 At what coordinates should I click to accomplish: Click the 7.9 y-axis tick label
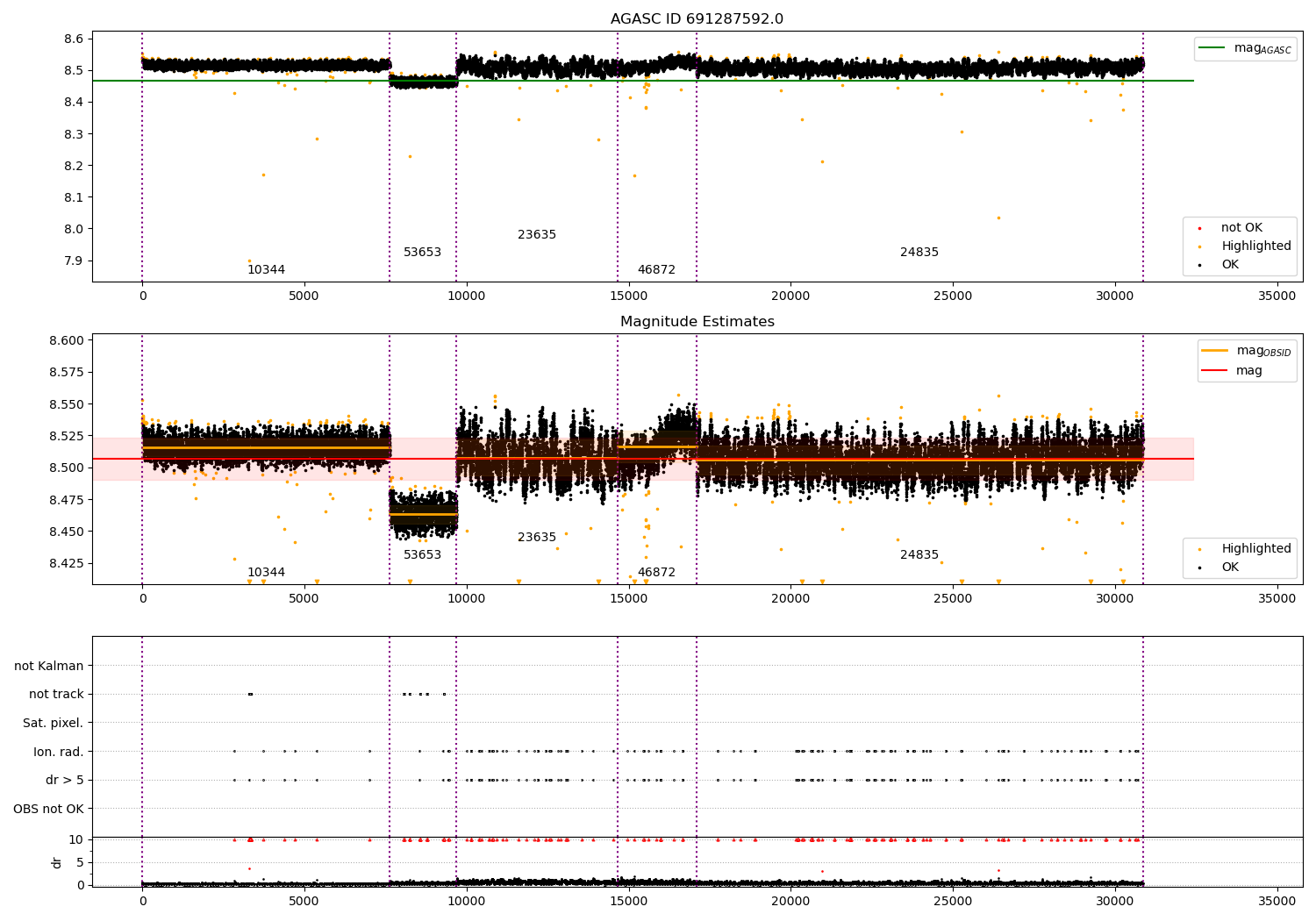[x=74, y=261]
